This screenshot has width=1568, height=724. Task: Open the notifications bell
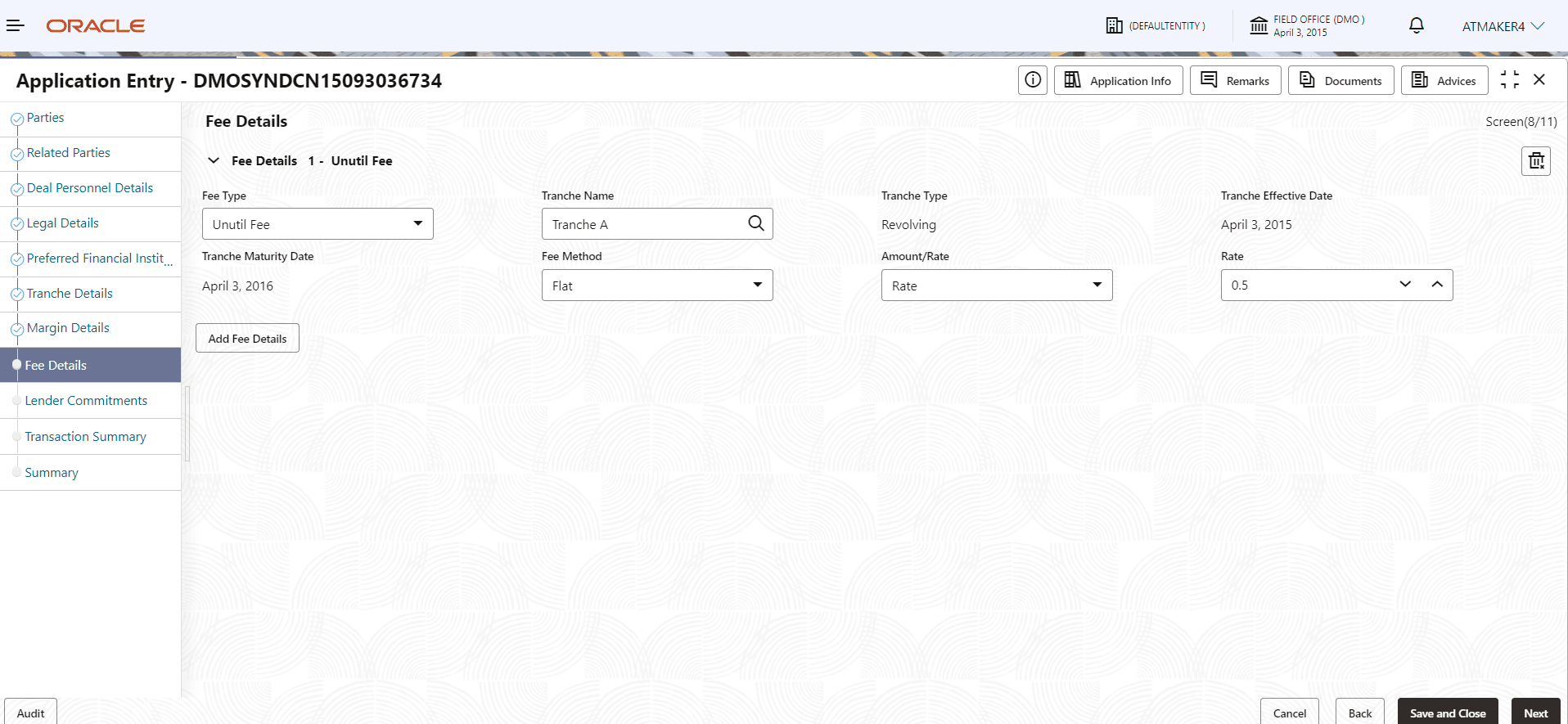click(1417, 25)
